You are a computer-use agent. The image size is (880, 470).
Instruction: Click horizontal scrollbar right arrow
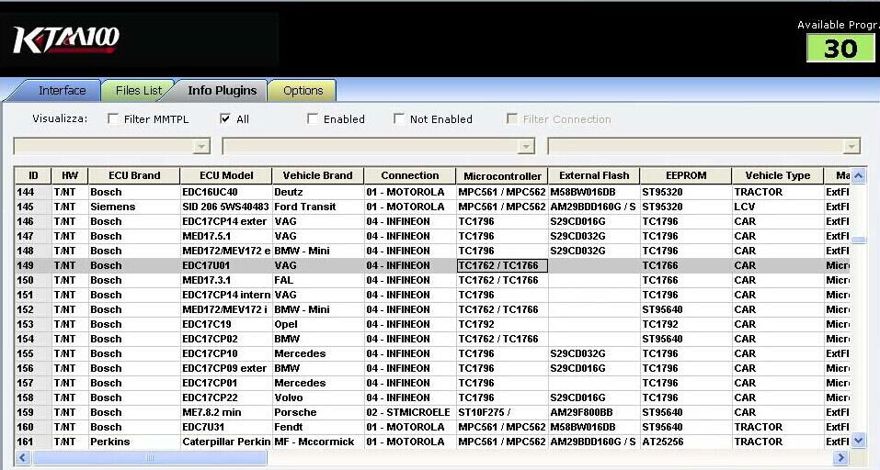(x=841, y=458)
